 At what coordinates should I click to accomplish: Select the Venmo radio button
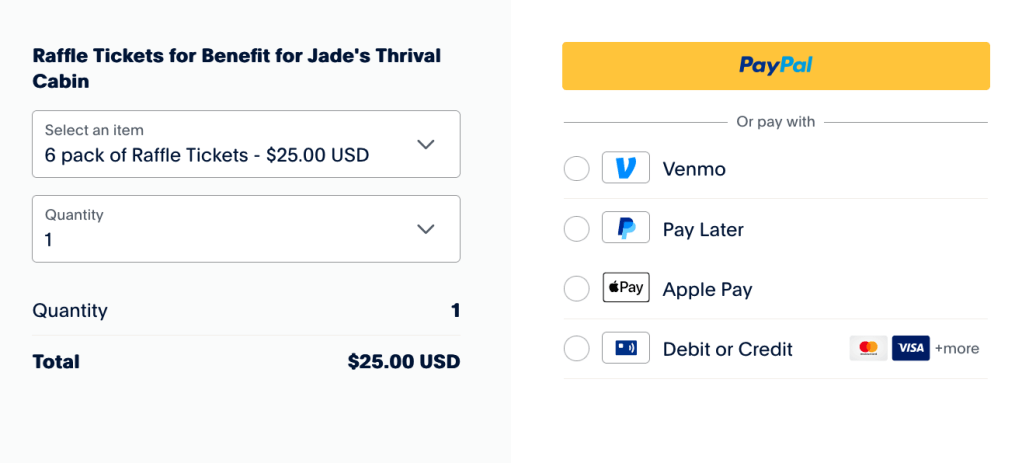point(577,169)
